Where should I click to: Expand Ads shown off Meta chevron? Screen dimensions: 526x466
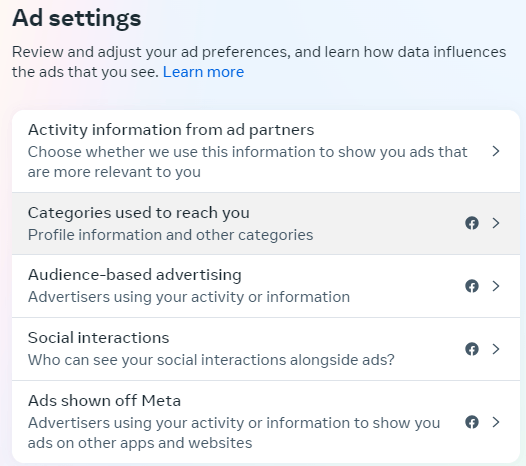pyautogui.click(x=496, y=422)
